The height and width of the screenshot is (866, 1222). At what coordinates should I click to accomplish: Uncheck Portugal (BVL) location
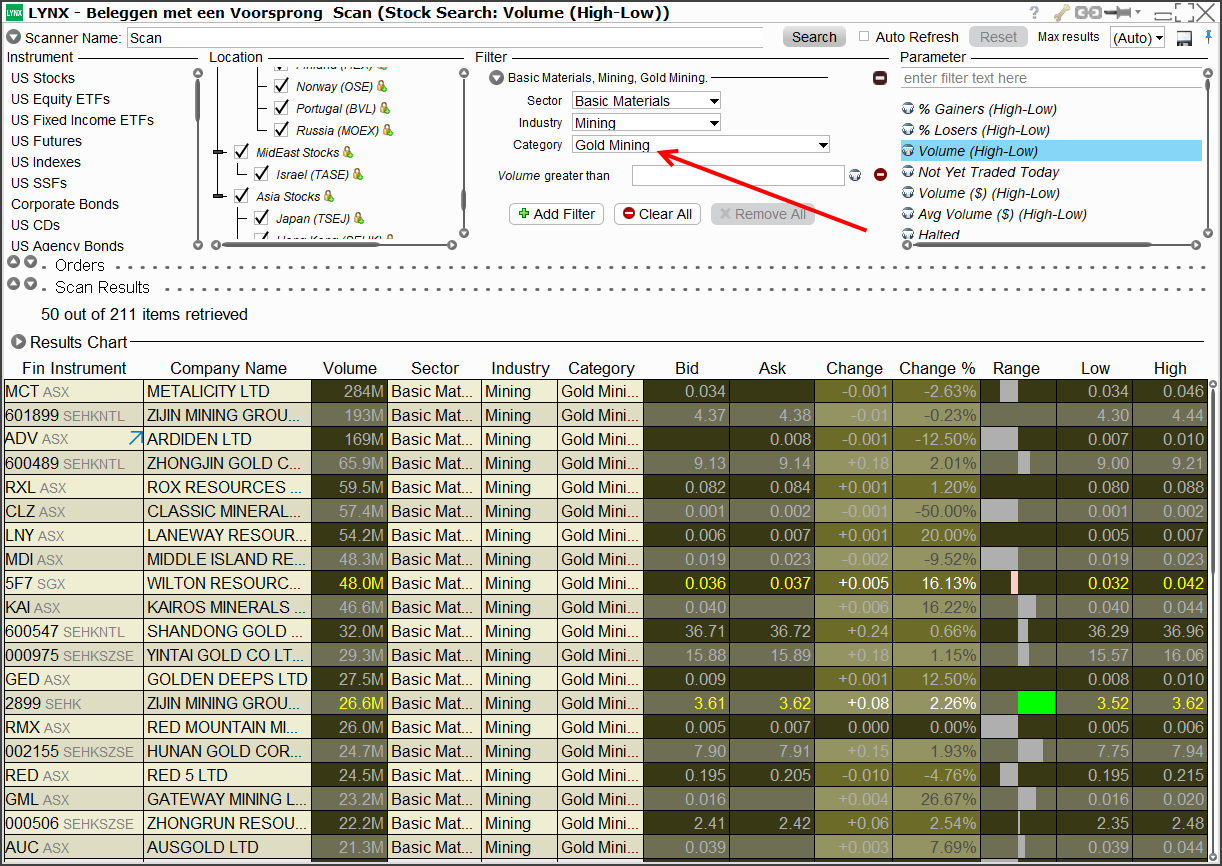[x=281, y=108]
